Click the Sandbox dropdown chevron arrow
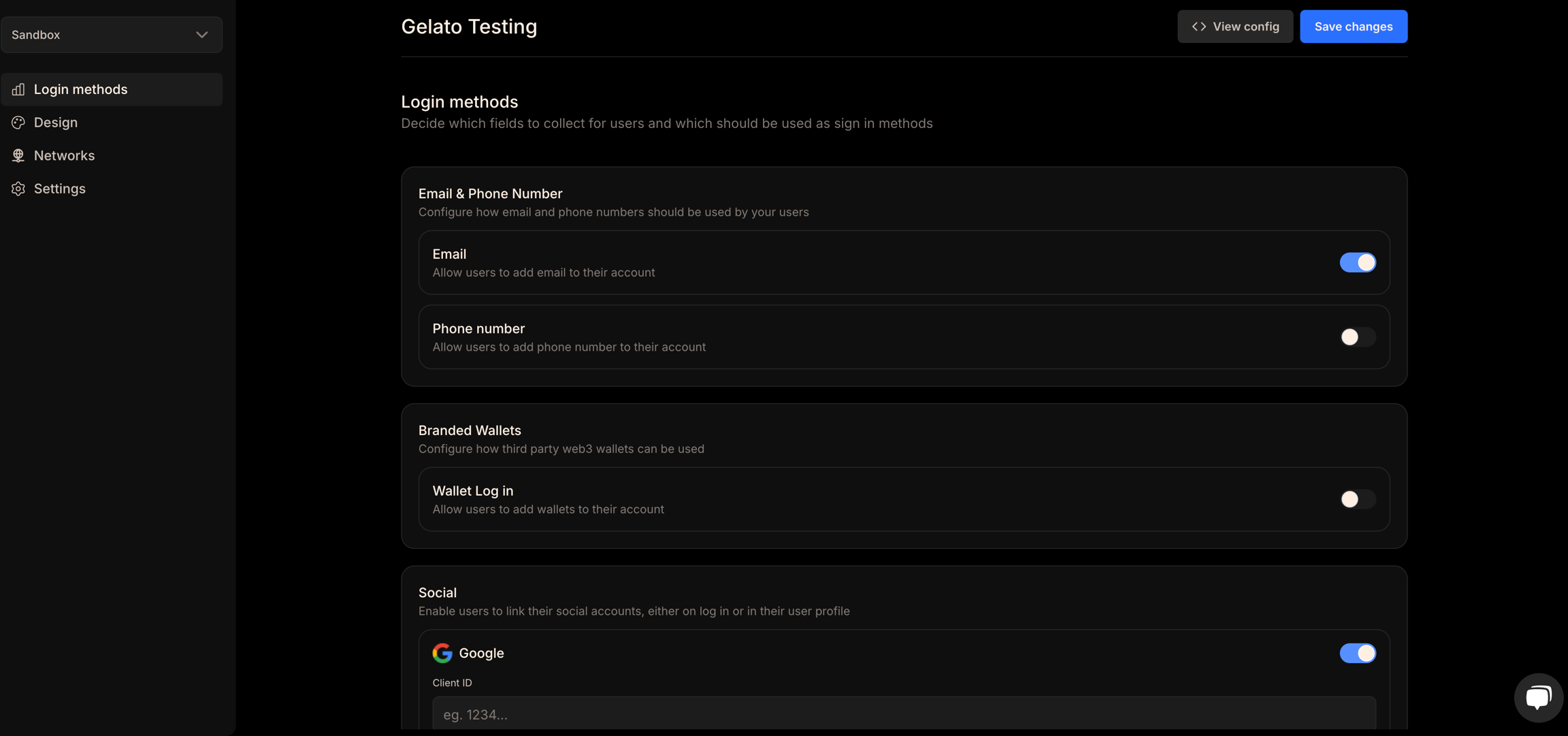Image resolution: width=1568 pixels, height=736 pixels. (x=202, y=35)
